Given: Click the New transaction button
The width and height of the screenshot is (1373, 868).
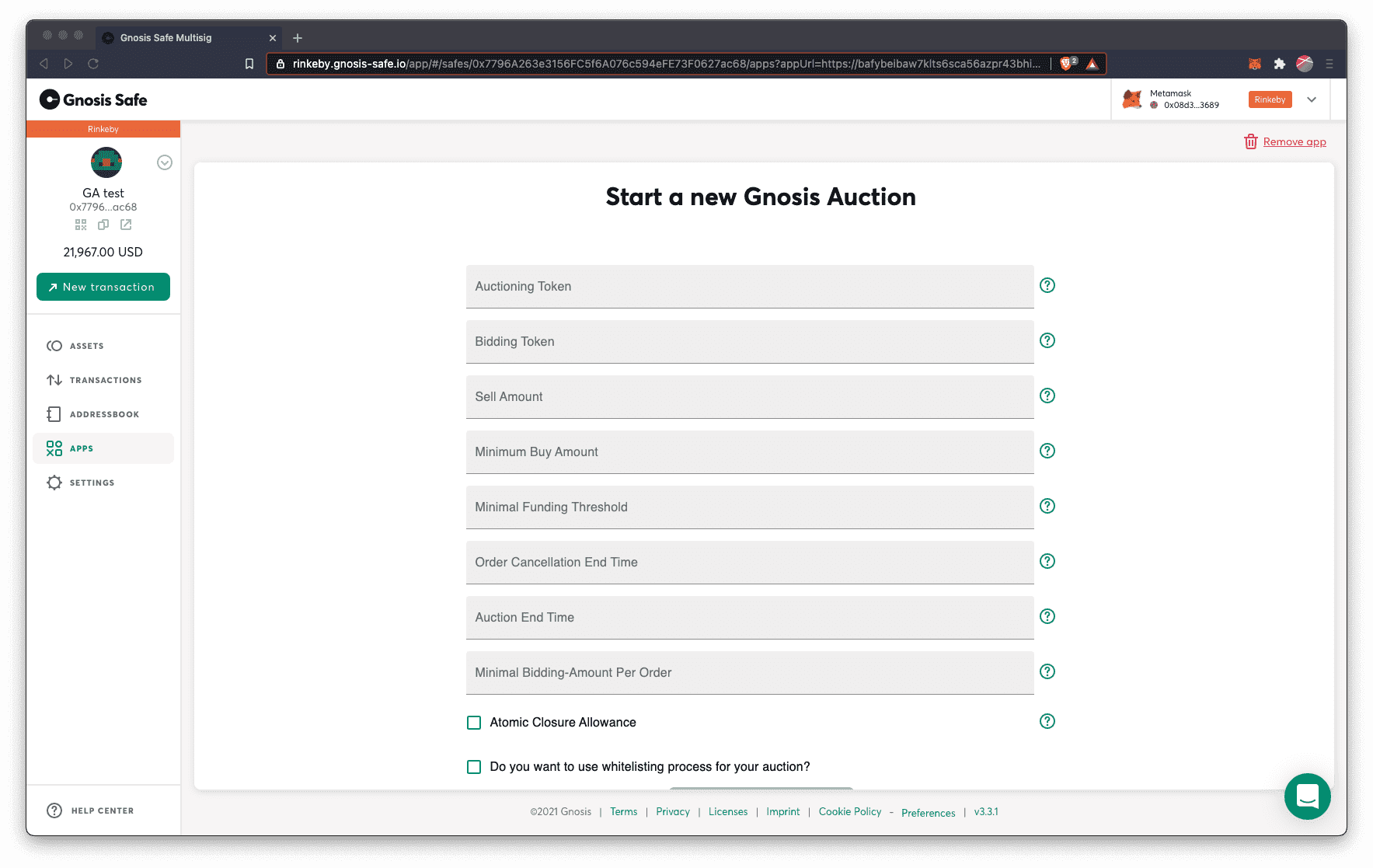Looking at the screenshot, I should (103, 287).
